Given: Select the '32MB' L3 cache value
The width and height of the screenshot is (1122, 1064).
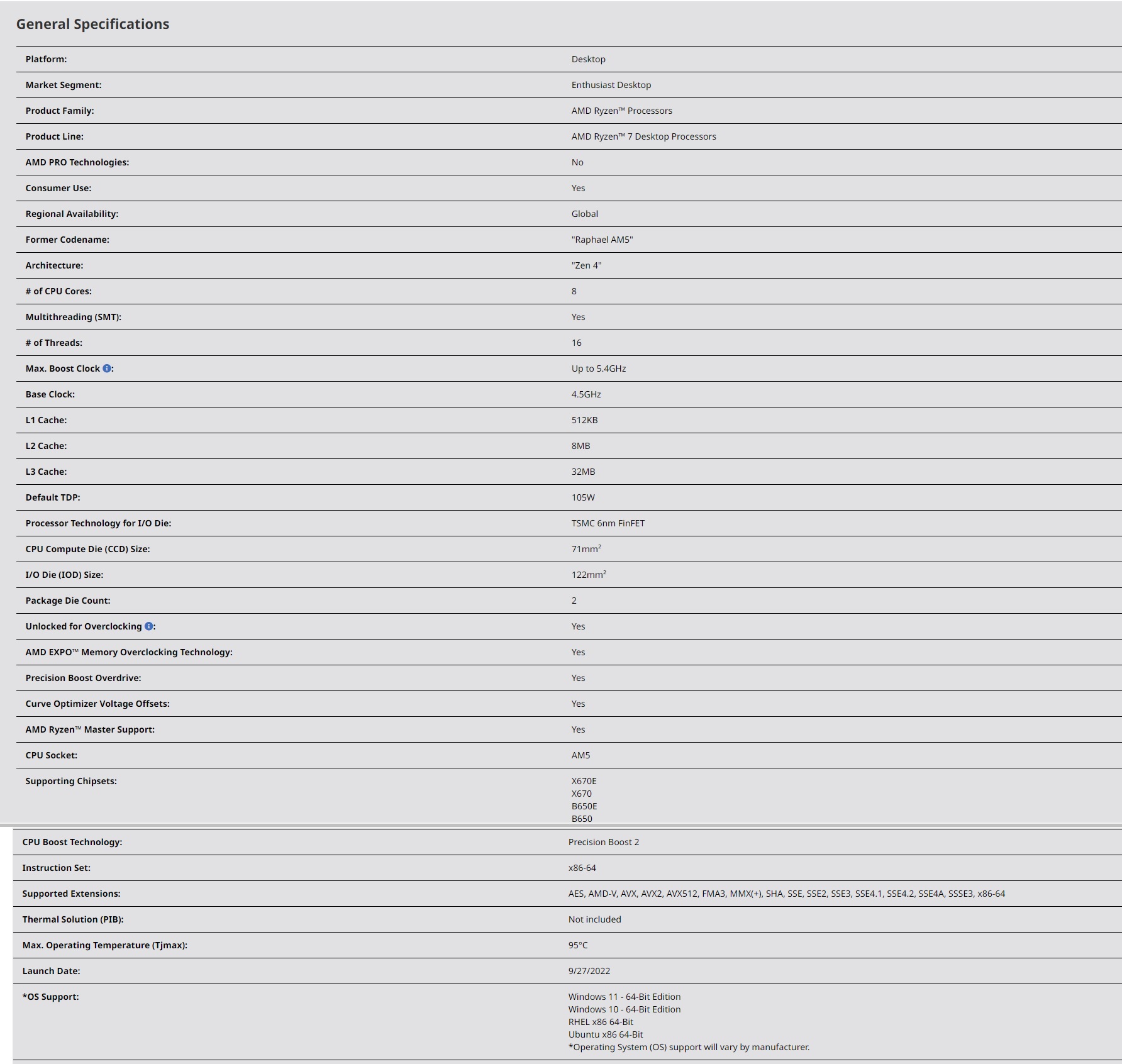Looking at the screenshot, I should (584, 472).
